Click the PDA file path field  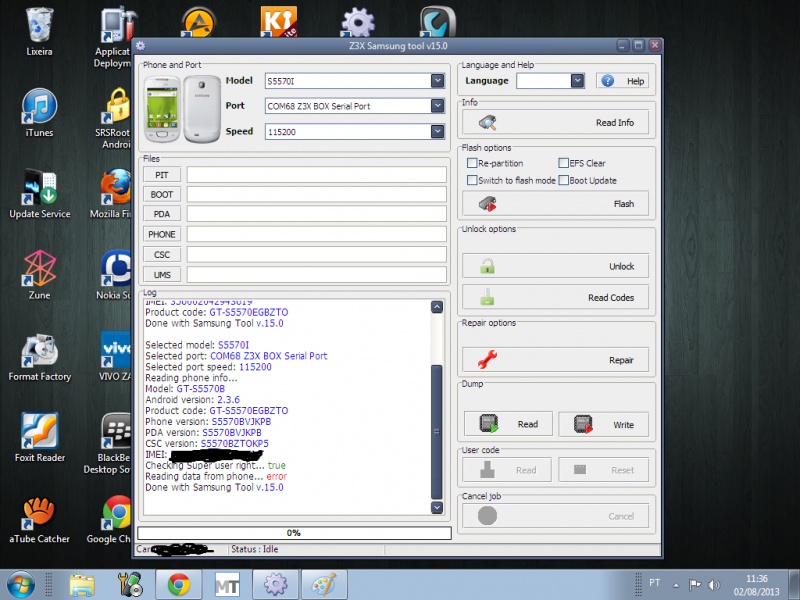pyautogui.click(x=316, y=214)
